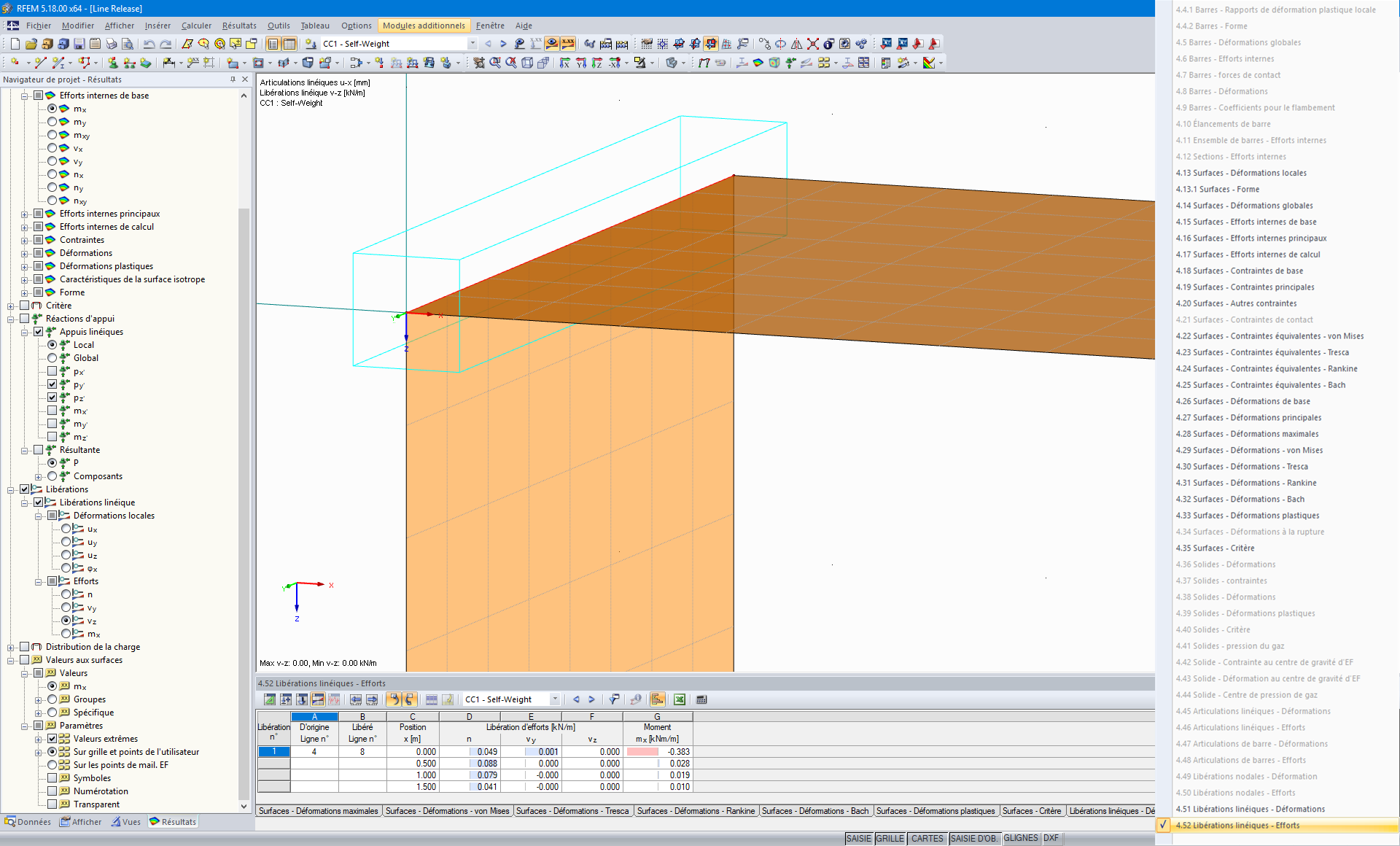Click the new nodal support icon

point(113,63)
